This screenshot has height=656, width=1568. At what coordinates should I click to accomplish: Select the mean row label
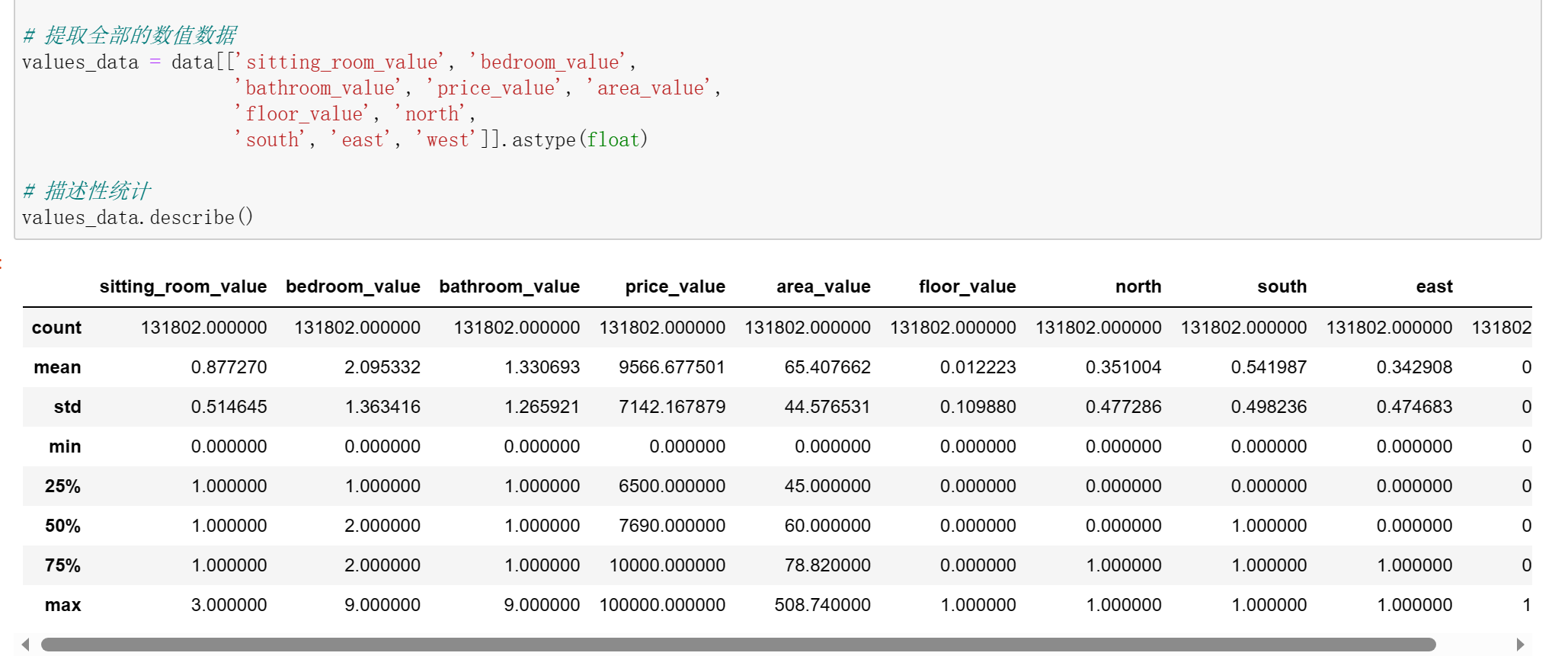tap(57, 367)
